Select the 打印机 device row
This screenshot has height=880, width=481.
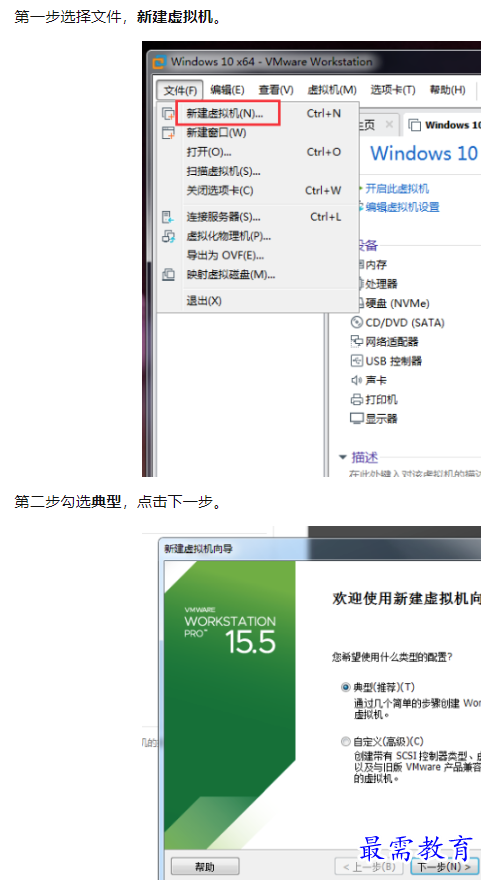[374, 400]
